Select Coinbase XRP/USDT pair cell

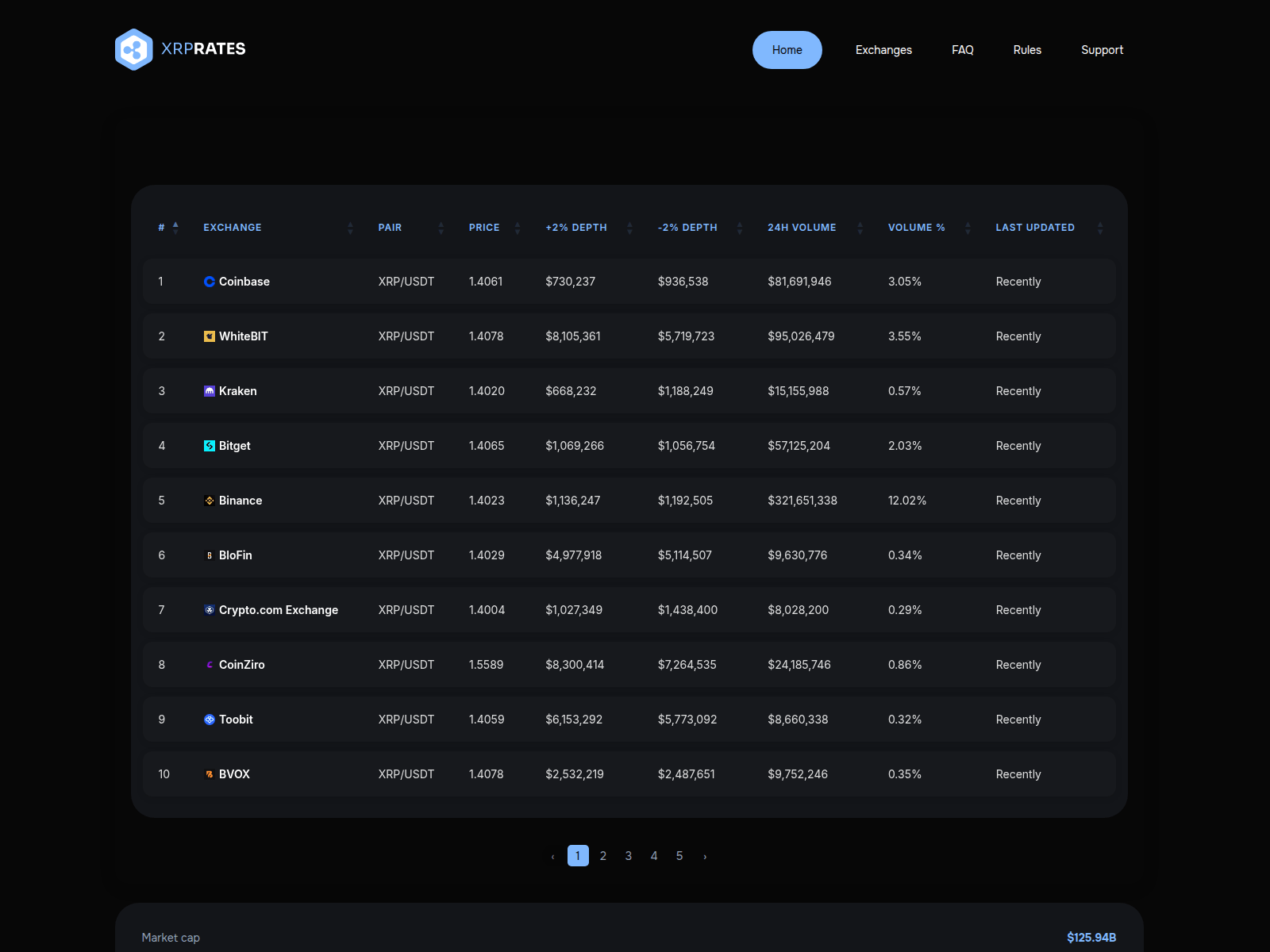(406, 282)
